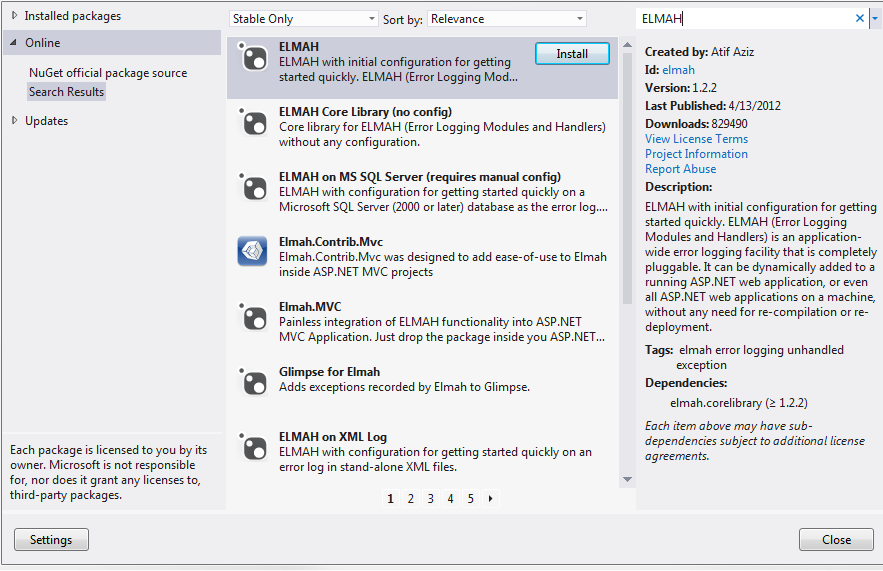Image resolution: width=883 pixels, height=571 pixels.
Task: Select the Elmah.MVC result title
Action: [310, 307]
